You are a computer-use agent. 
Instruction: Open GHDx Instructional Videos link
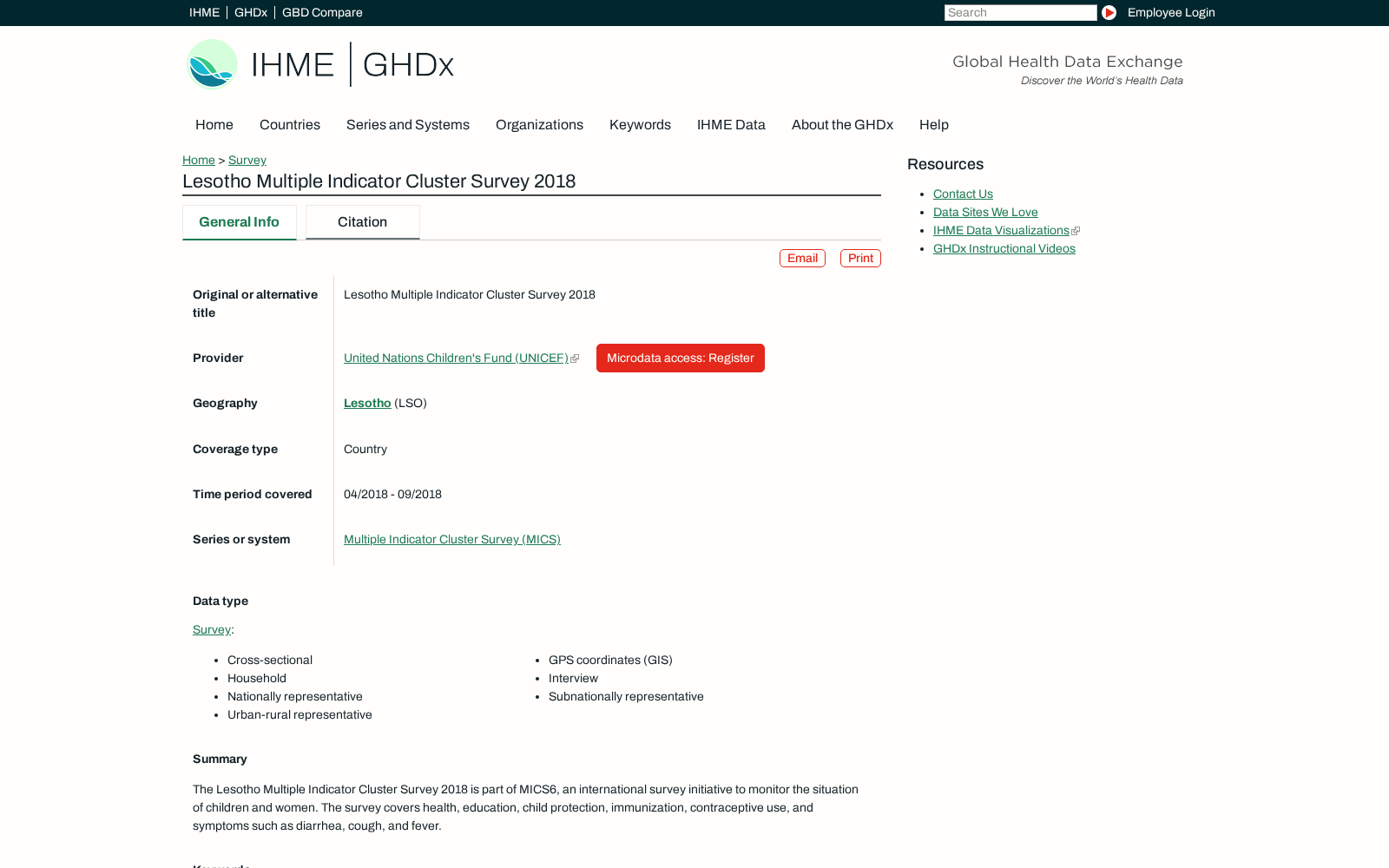1004,249
